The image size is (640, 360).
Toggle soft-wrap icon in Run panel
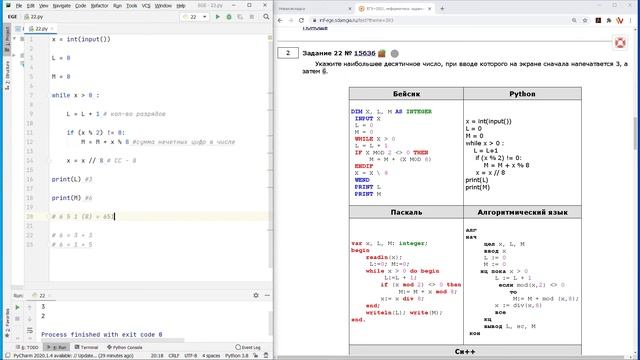point(29,330)
